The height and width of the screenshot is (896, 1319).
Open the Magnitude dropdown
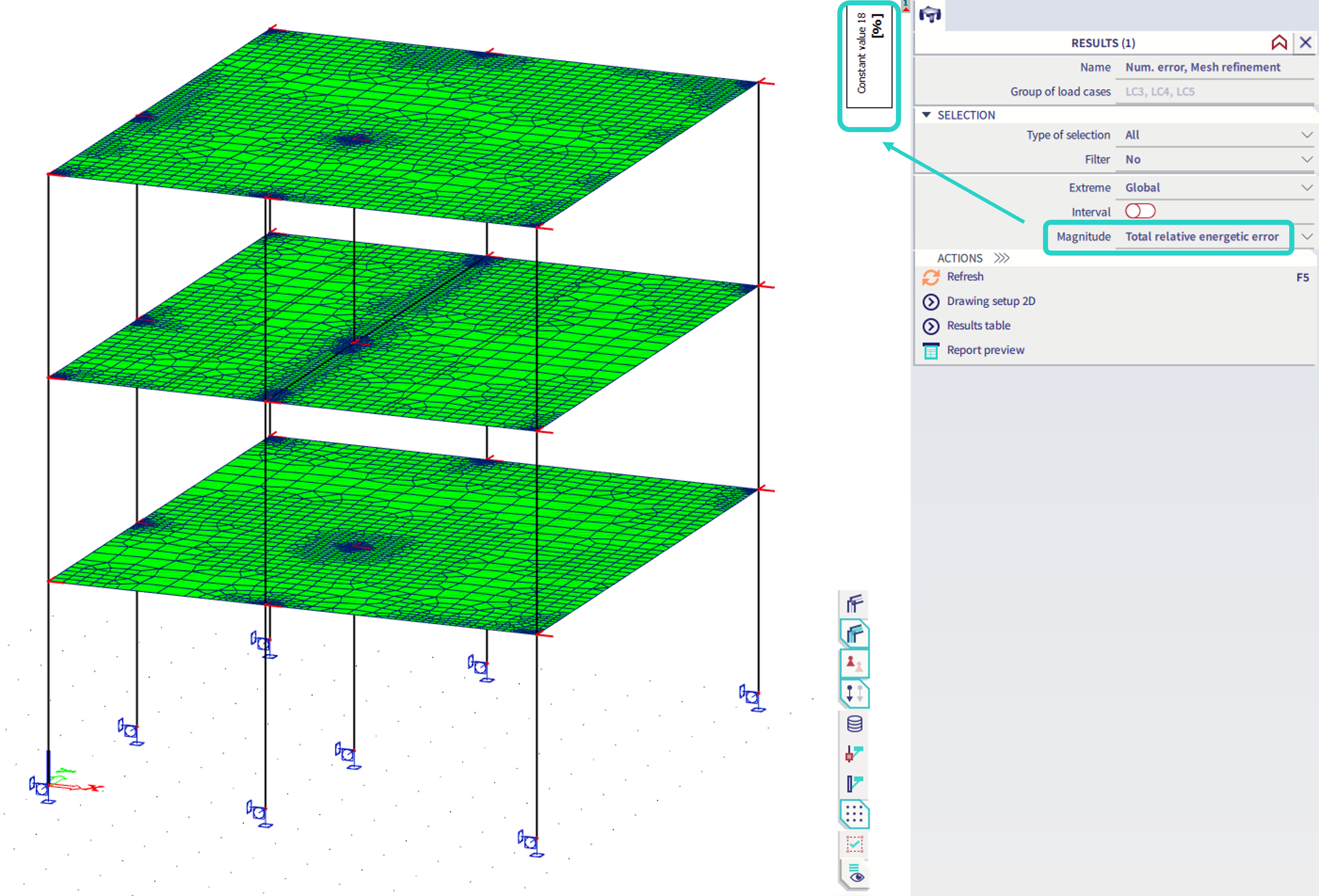pyautogui.click(x=1307, y=237)
